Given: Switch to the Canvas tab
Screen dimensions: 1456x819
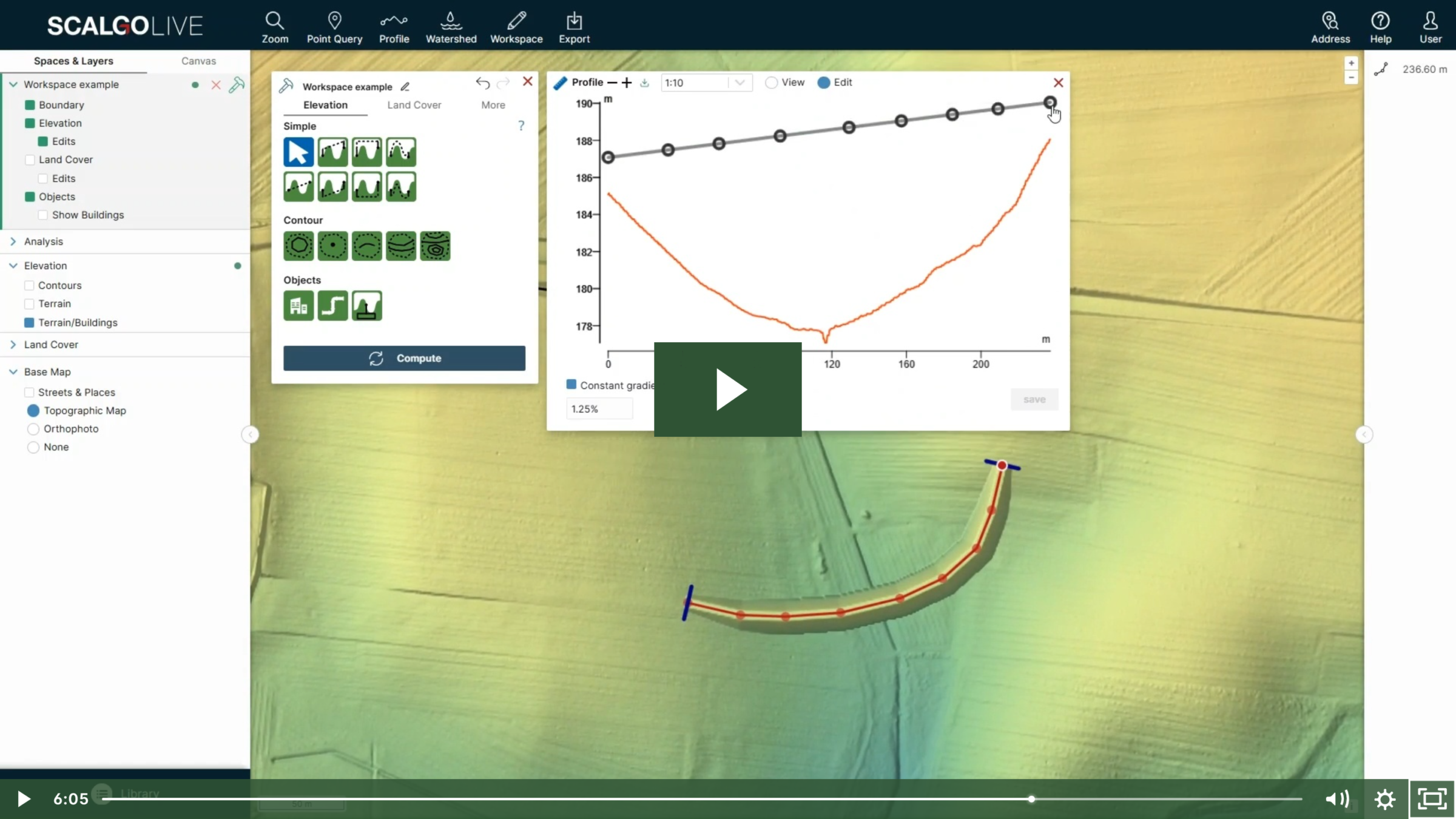Looking at the screenshot, I should pyautogui.click(x=198, y=61).
